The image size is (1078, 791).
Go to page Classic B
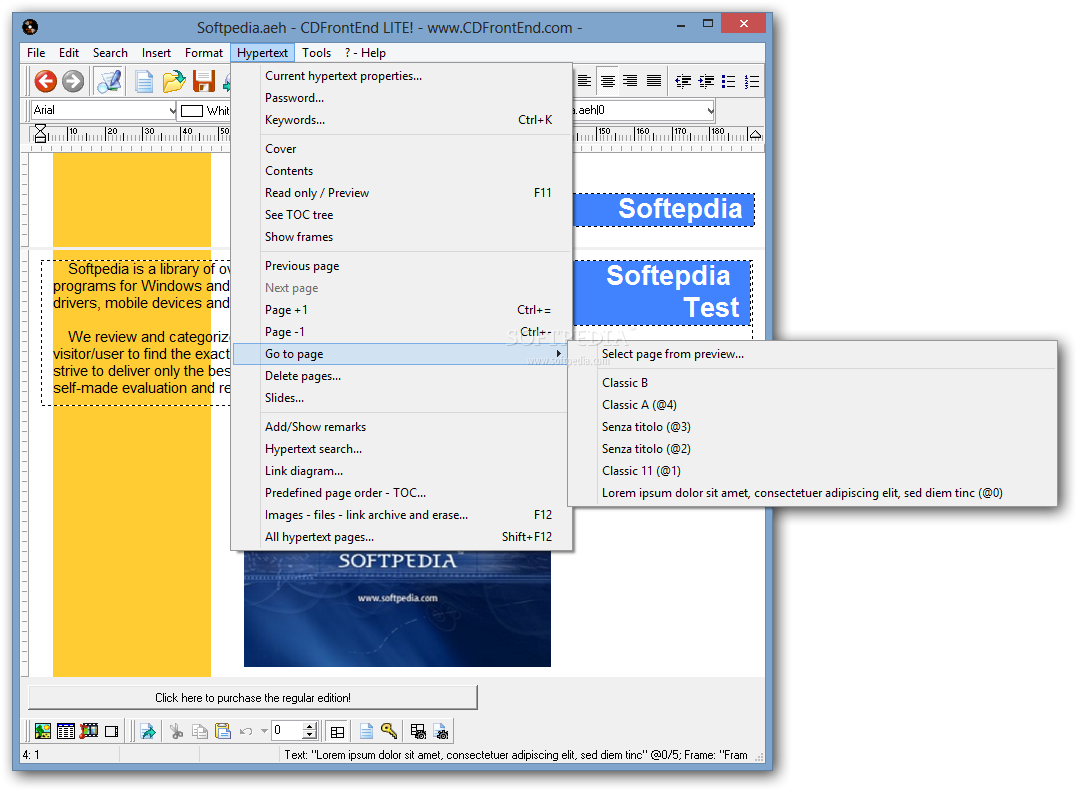click(813, 383)
